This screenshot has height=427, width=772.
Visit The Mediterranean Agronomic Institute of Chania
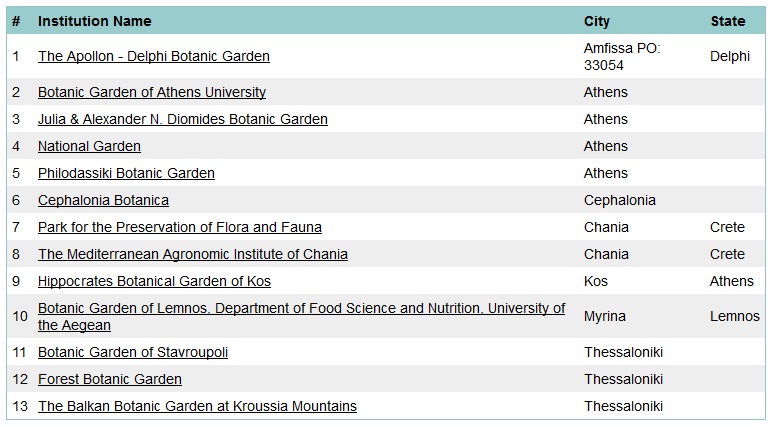coord(193,254)
